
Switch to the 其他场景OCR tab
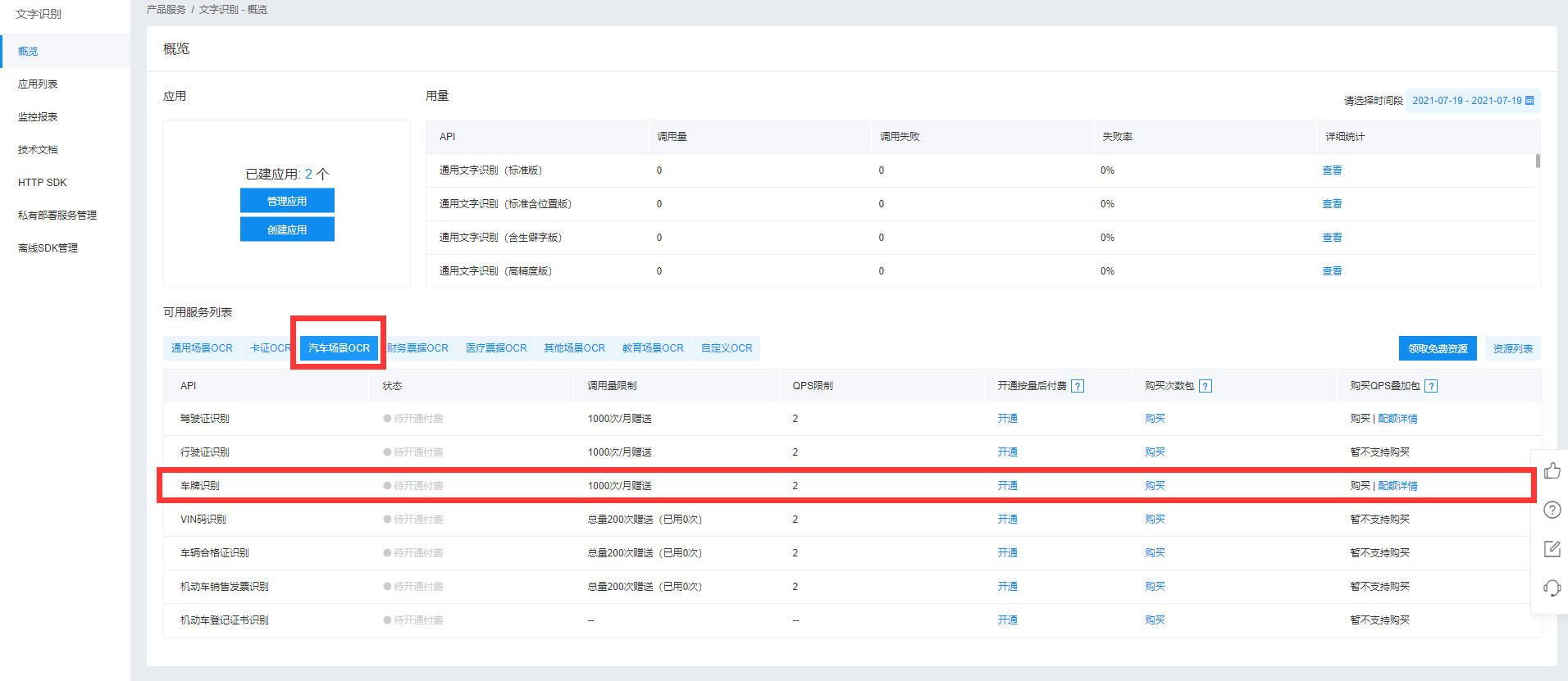tap(574, 348)
